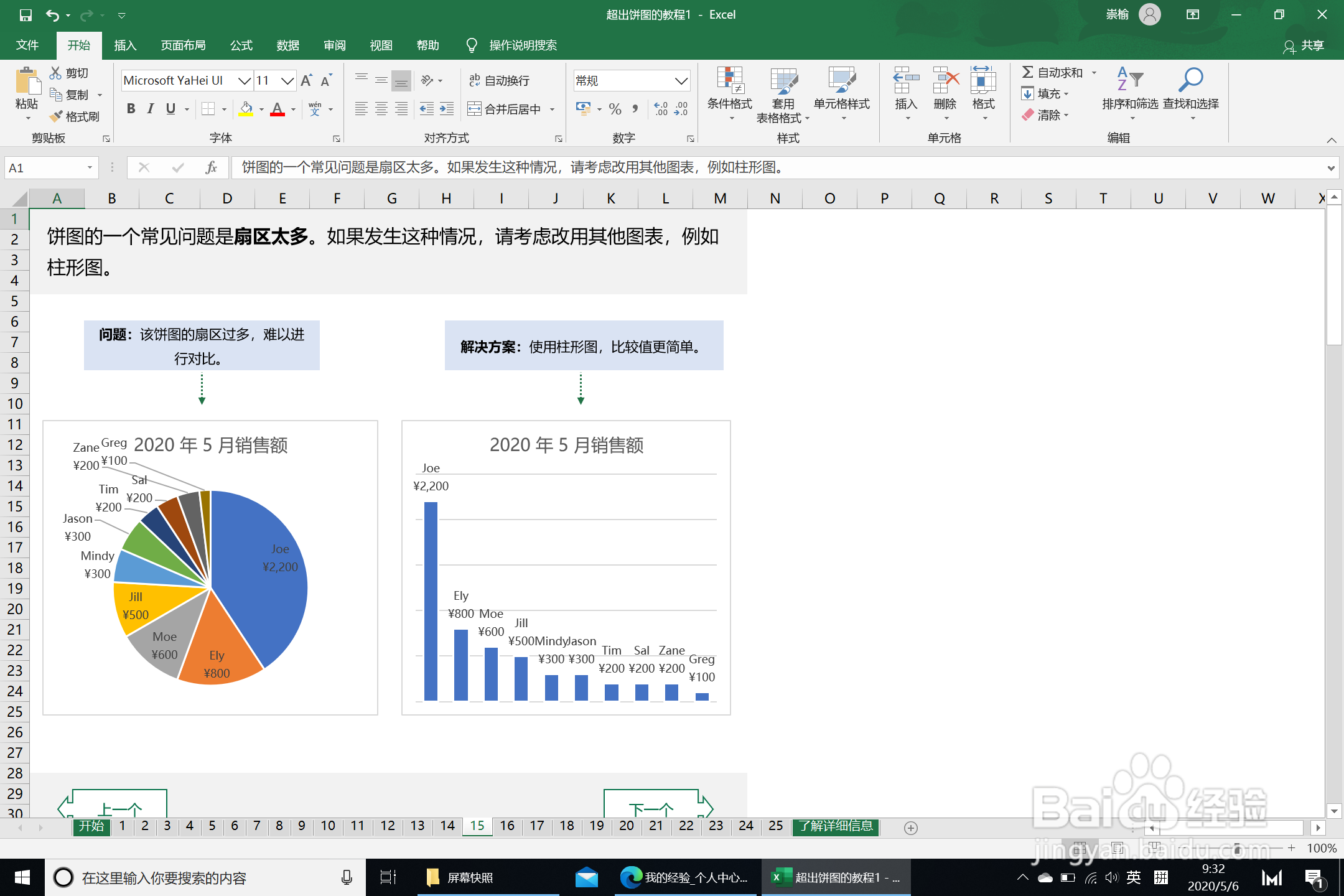
Task: Click the Sort and Filter icon
Action: [1129, 80]
